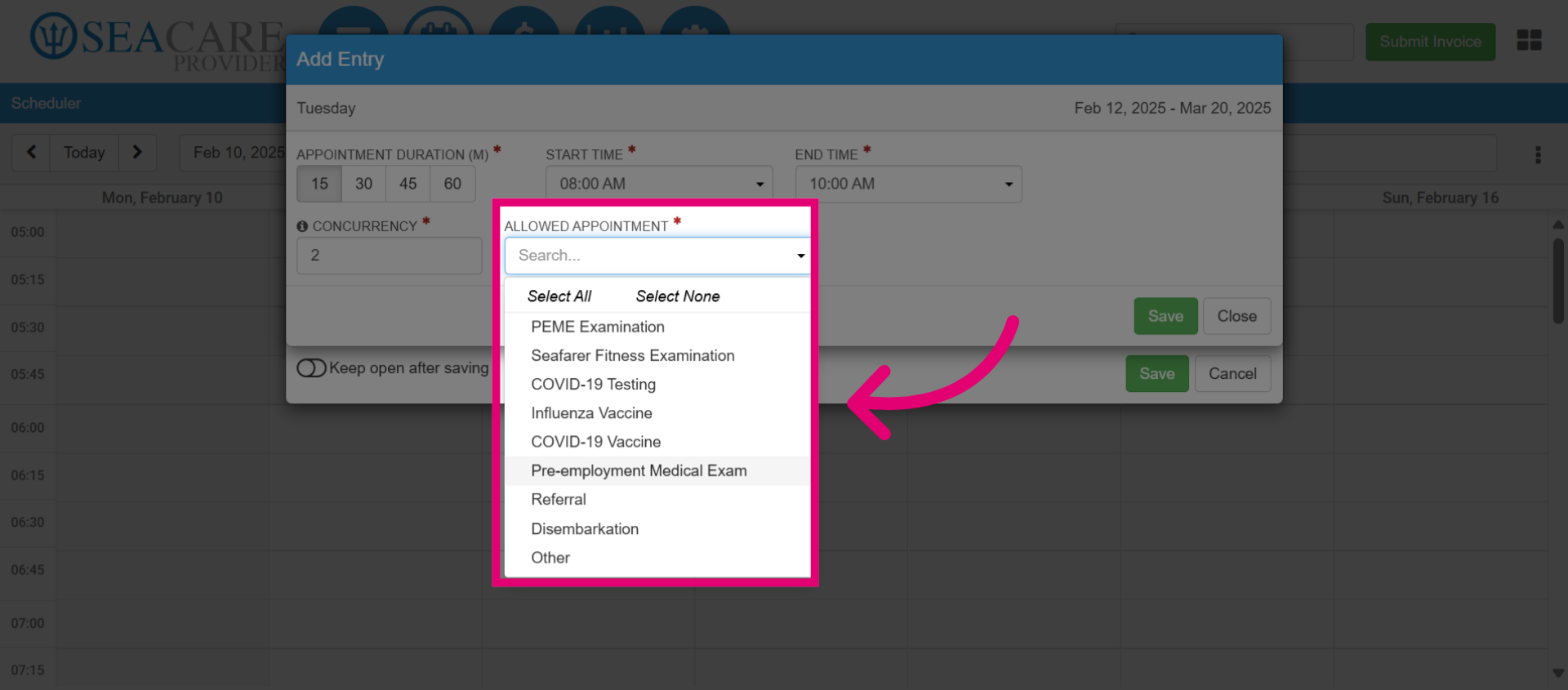
Task: Click Select None in appointment list
Action: 678,296
